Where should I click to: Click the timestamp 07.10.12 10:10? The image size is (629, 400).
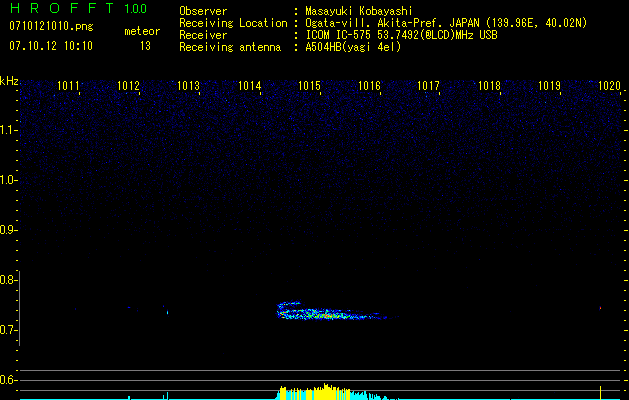(x=51, y=46)
